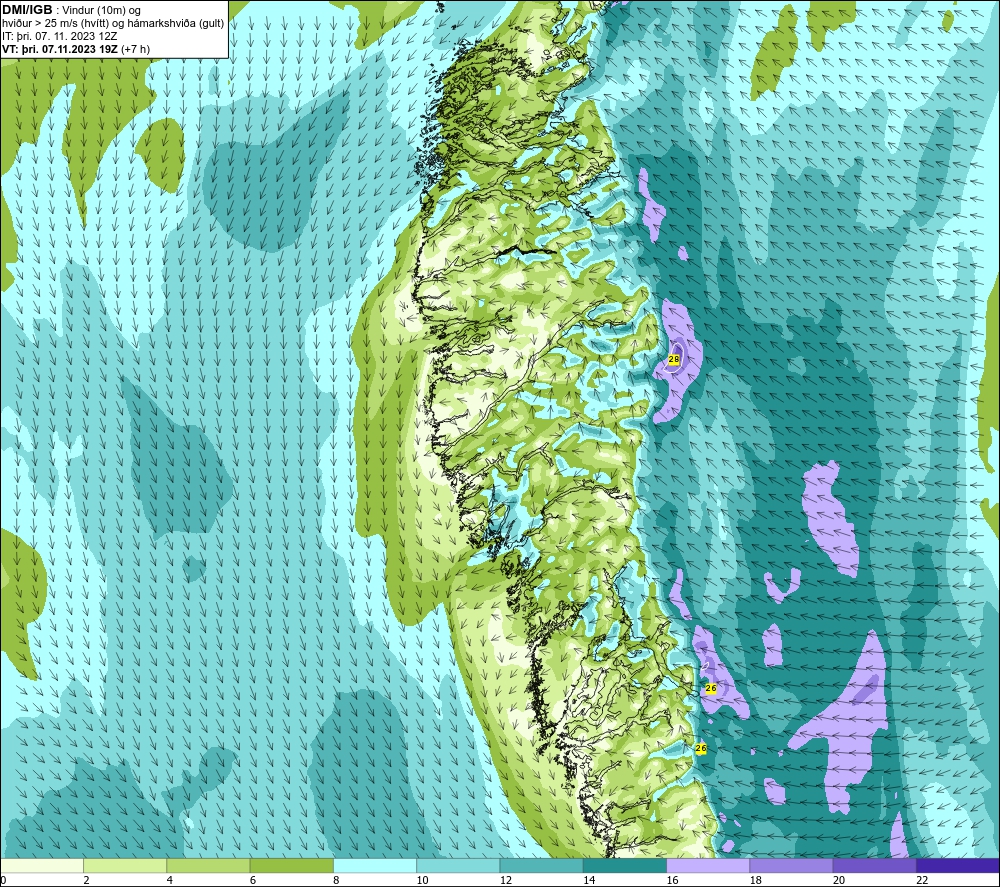Click the "IT: þri. 07. 11. 2023 12Z" line

click(x=59, y=36)
